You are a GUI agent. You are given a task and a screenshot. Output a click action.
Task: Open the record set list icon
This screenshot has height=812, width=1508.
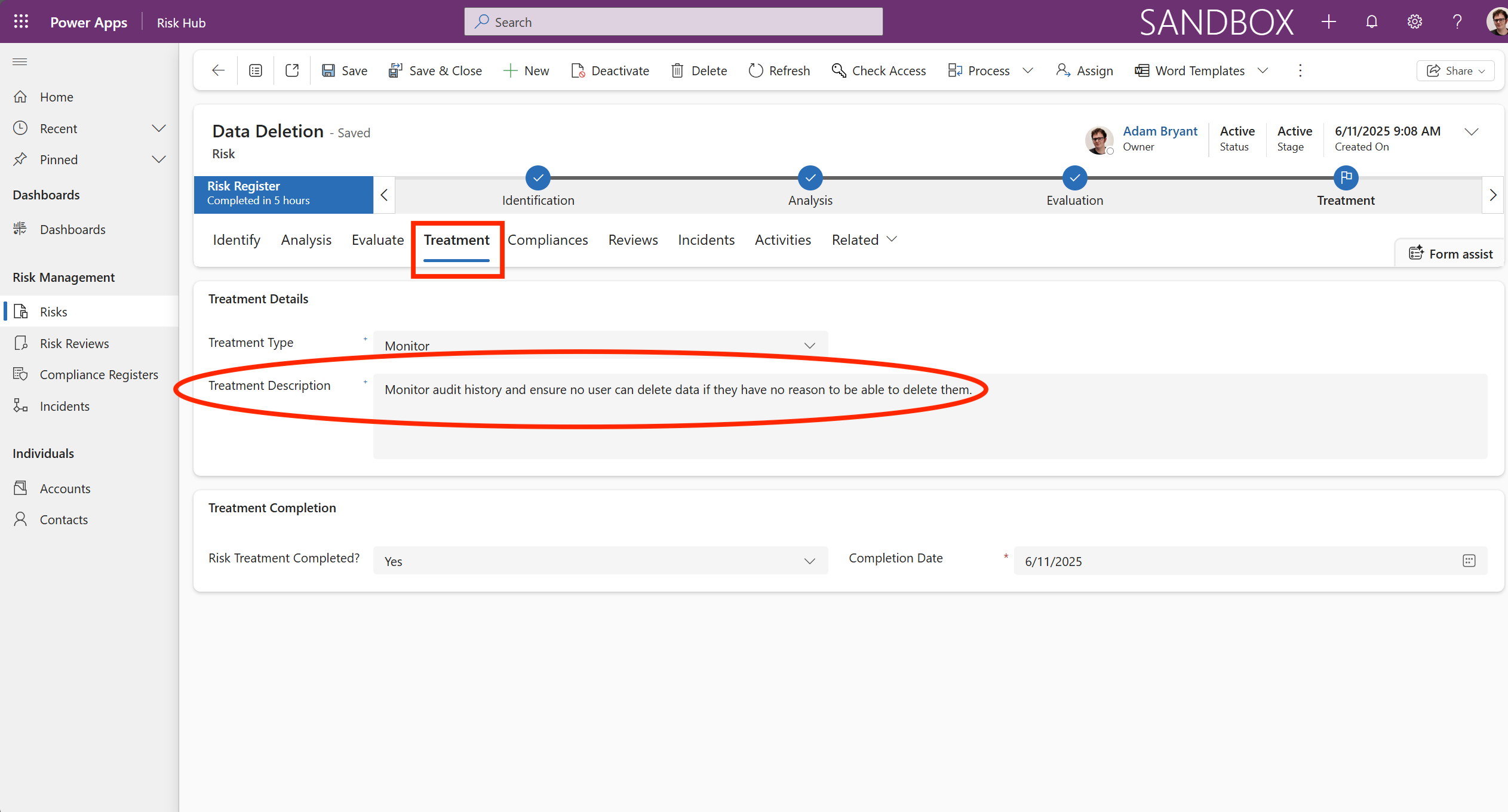(x=256, y=70)
